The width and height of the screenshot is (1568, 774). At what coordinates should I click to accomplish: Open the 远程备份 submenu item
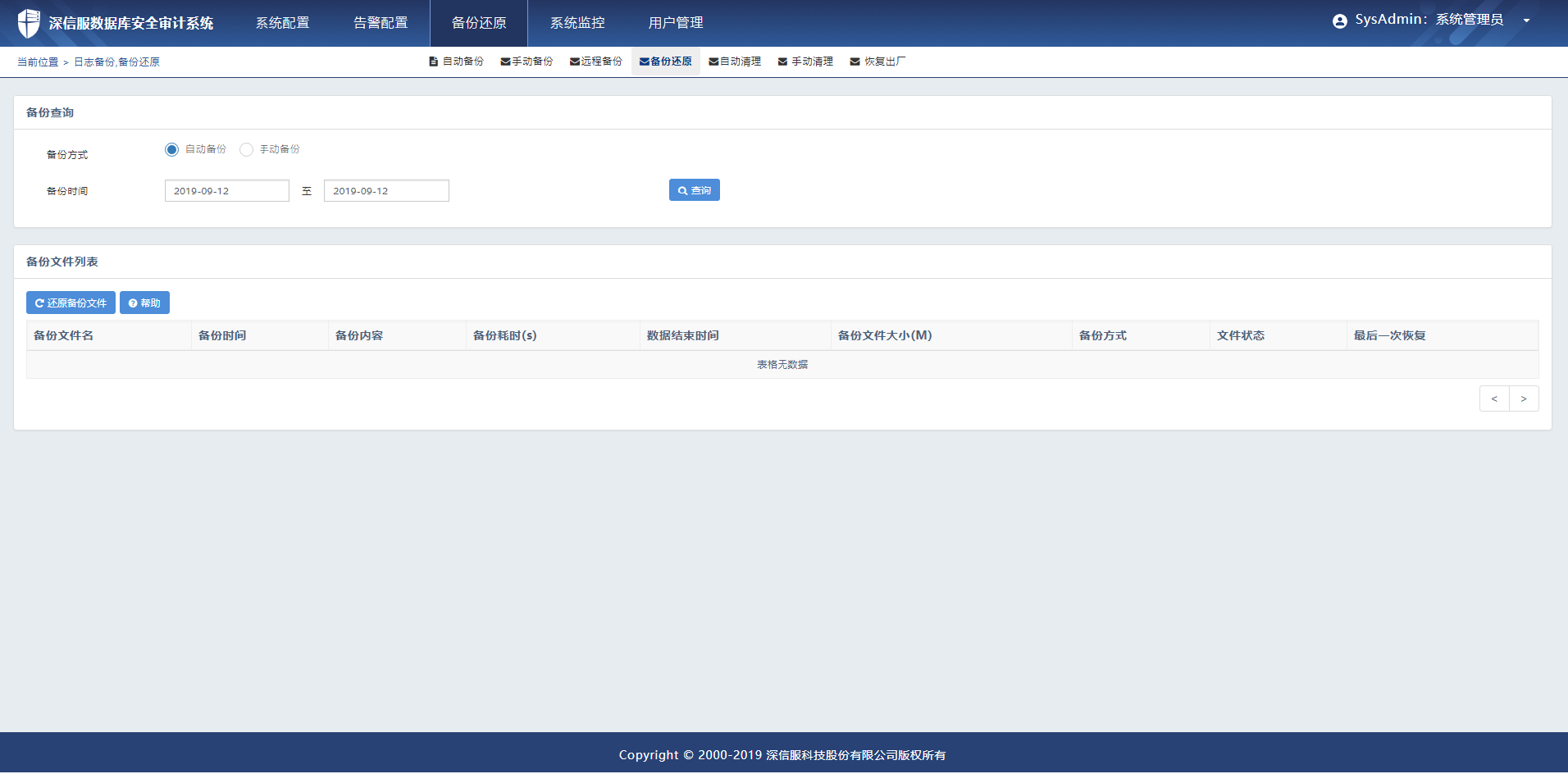(x=596, y=61)
